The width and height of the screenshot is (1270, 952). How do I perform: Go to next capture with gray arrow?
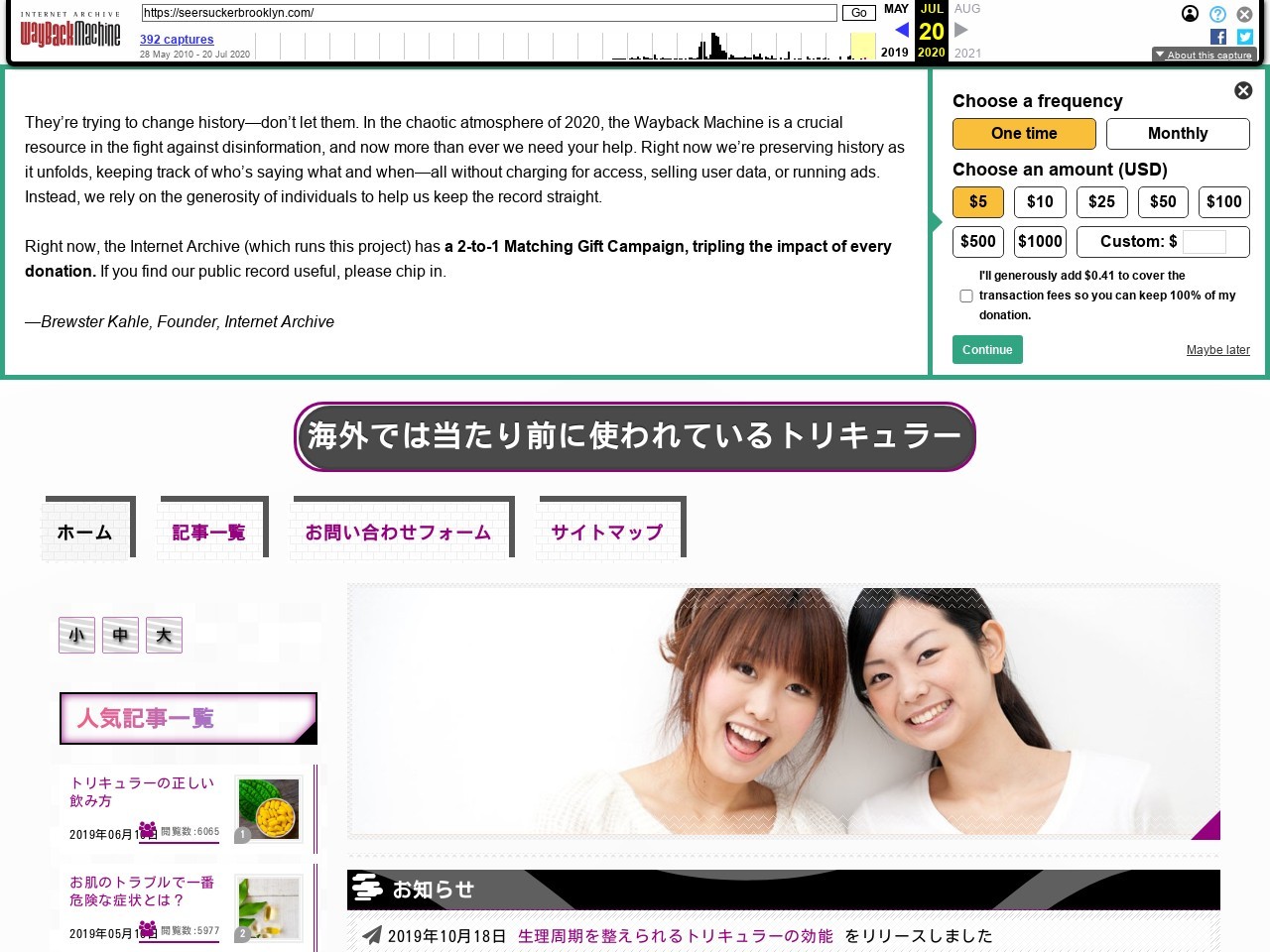(960, 30)
